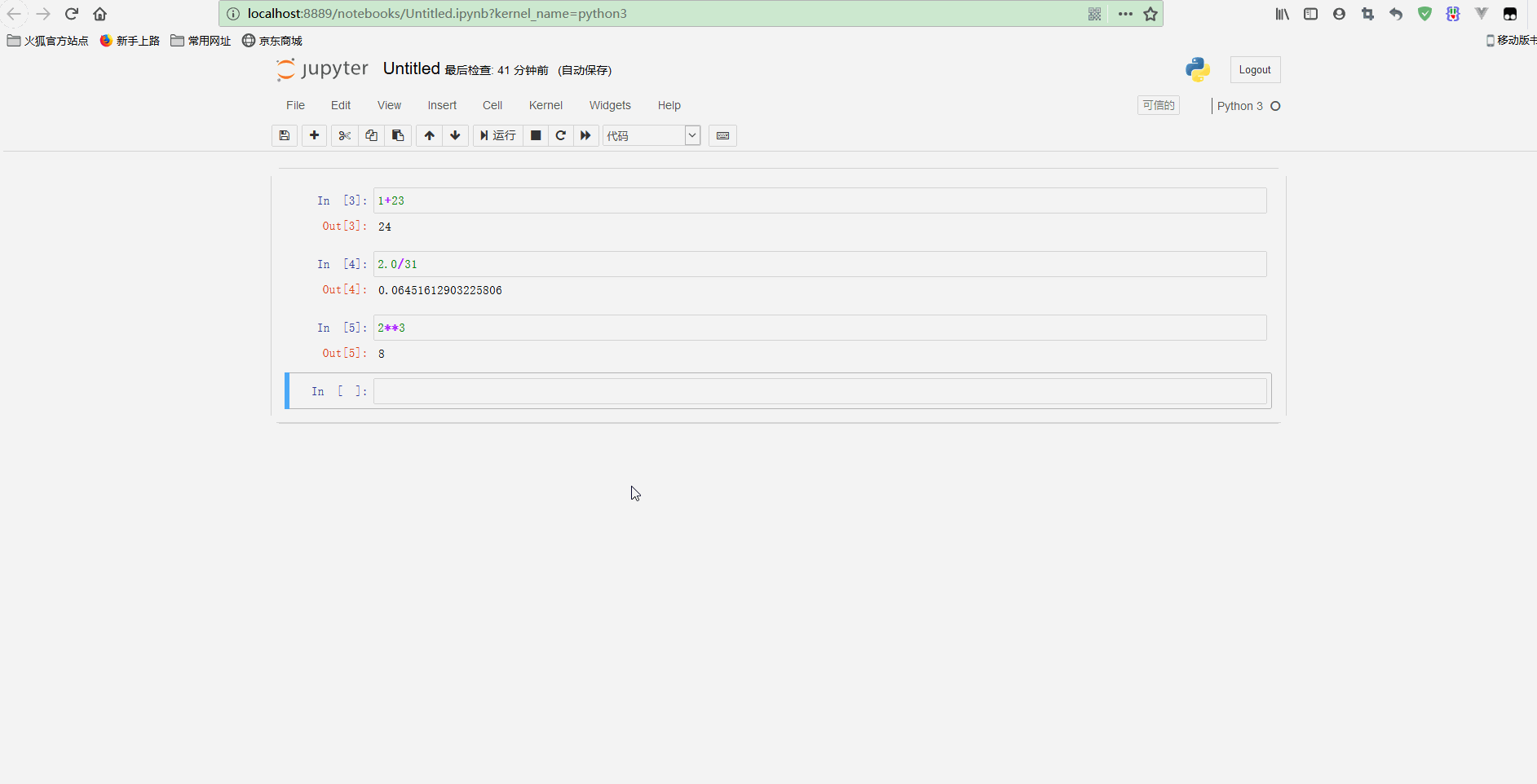Click the 可信的 trusted notebook indicator
Screen dimensions: 1537x784
coord(1159,105)
